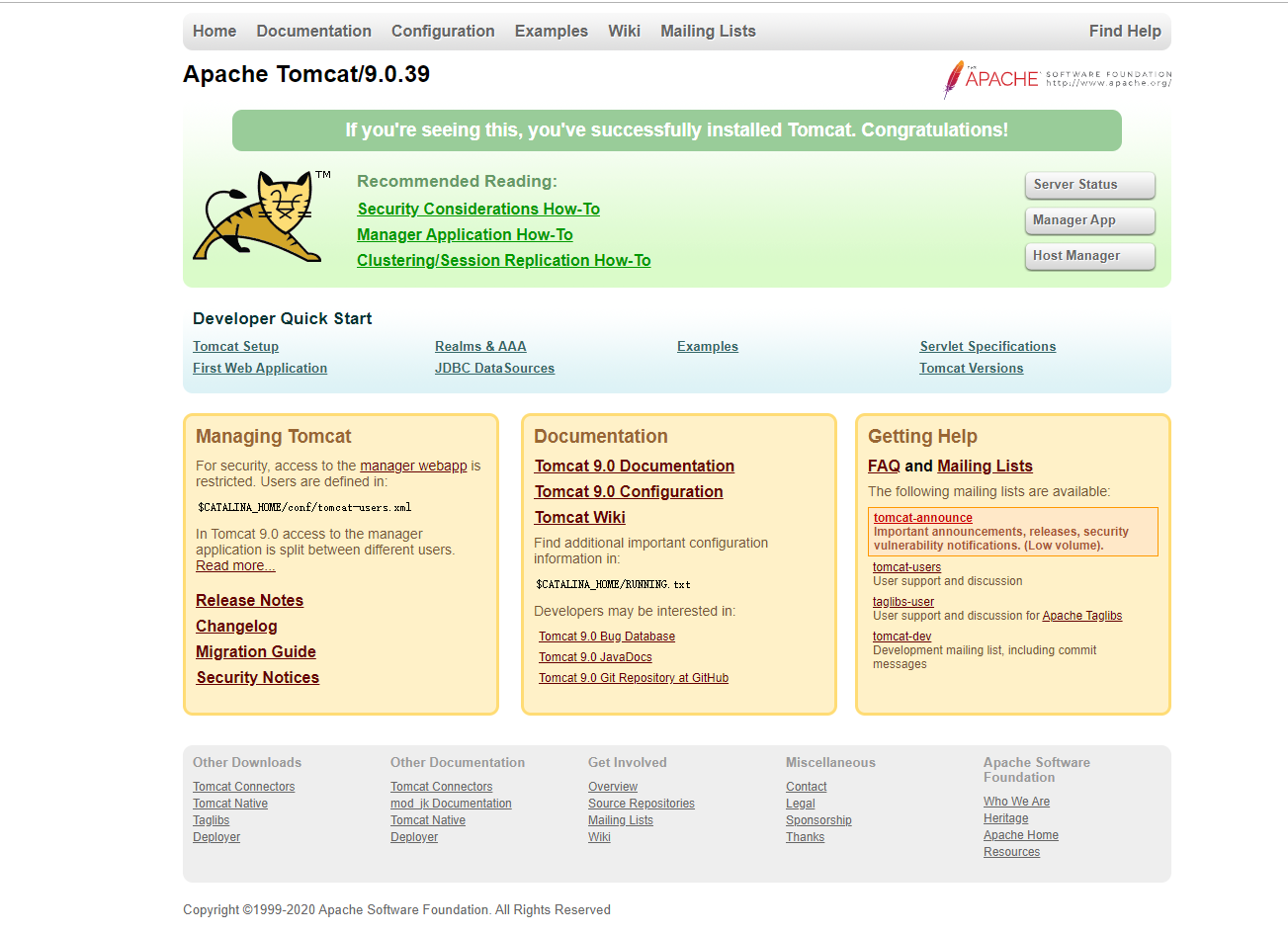Open Documentation in the top navigation bar
Viewport: 1288px width, 935px height.
[314, 31]
